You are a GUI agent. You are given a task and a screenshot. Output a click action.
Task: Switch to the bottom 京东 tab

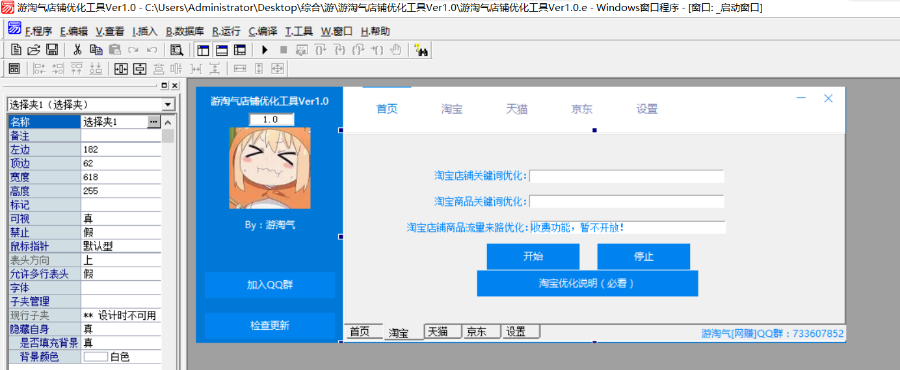(482, 332)
